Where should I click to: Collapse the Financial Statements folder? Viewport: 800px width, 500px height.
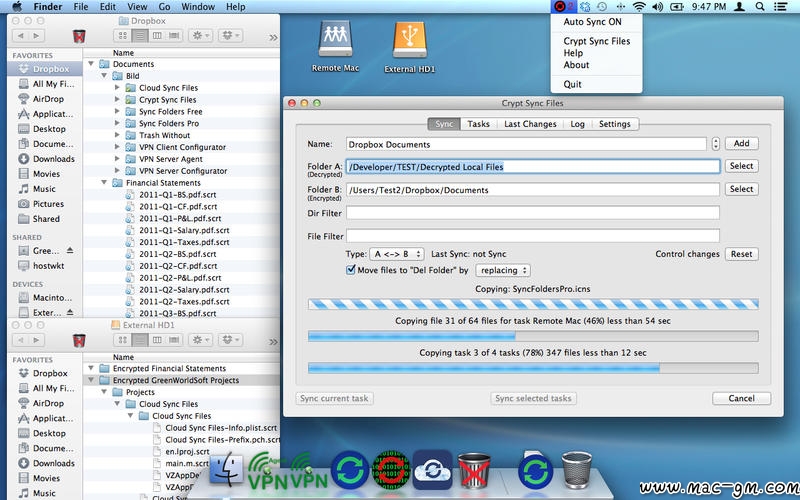[x=104, y=183]
